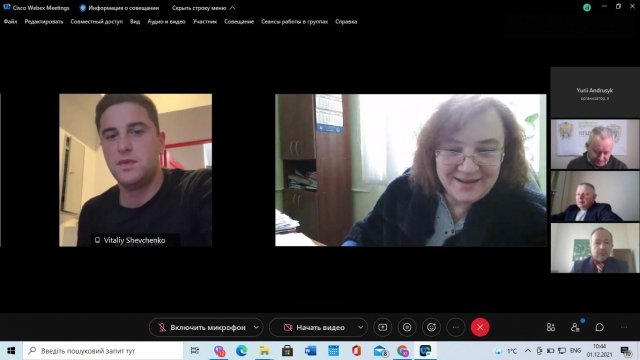Select Yurii Andrusyk participant tile
The height and width of the screenshot is (360, 640).
[x=595, y=93]
